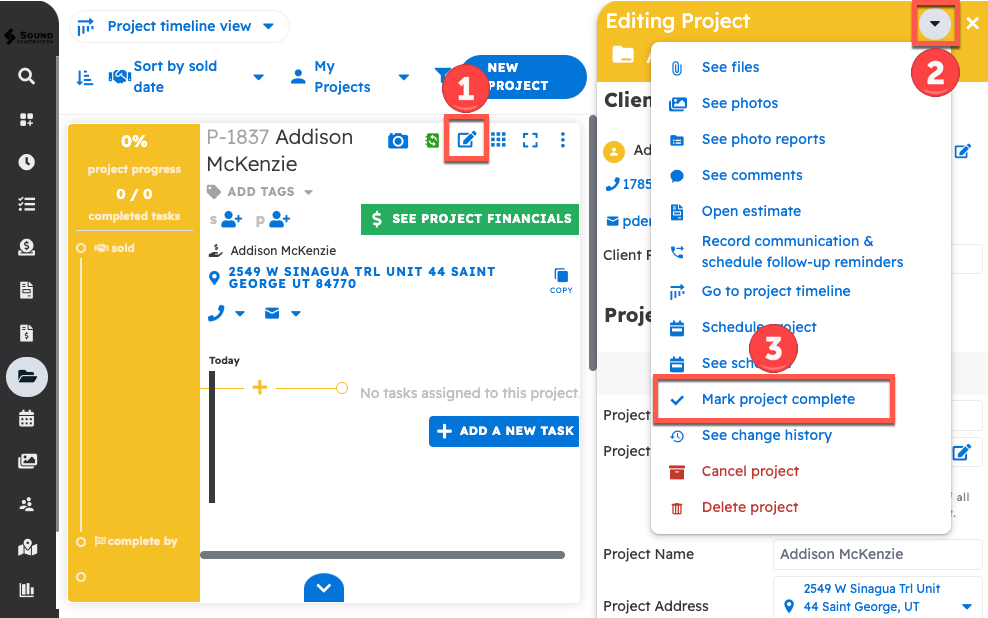988x618 pixels.
Task: Click the green QuickBooks sync icon
Action: click(431, 140)
